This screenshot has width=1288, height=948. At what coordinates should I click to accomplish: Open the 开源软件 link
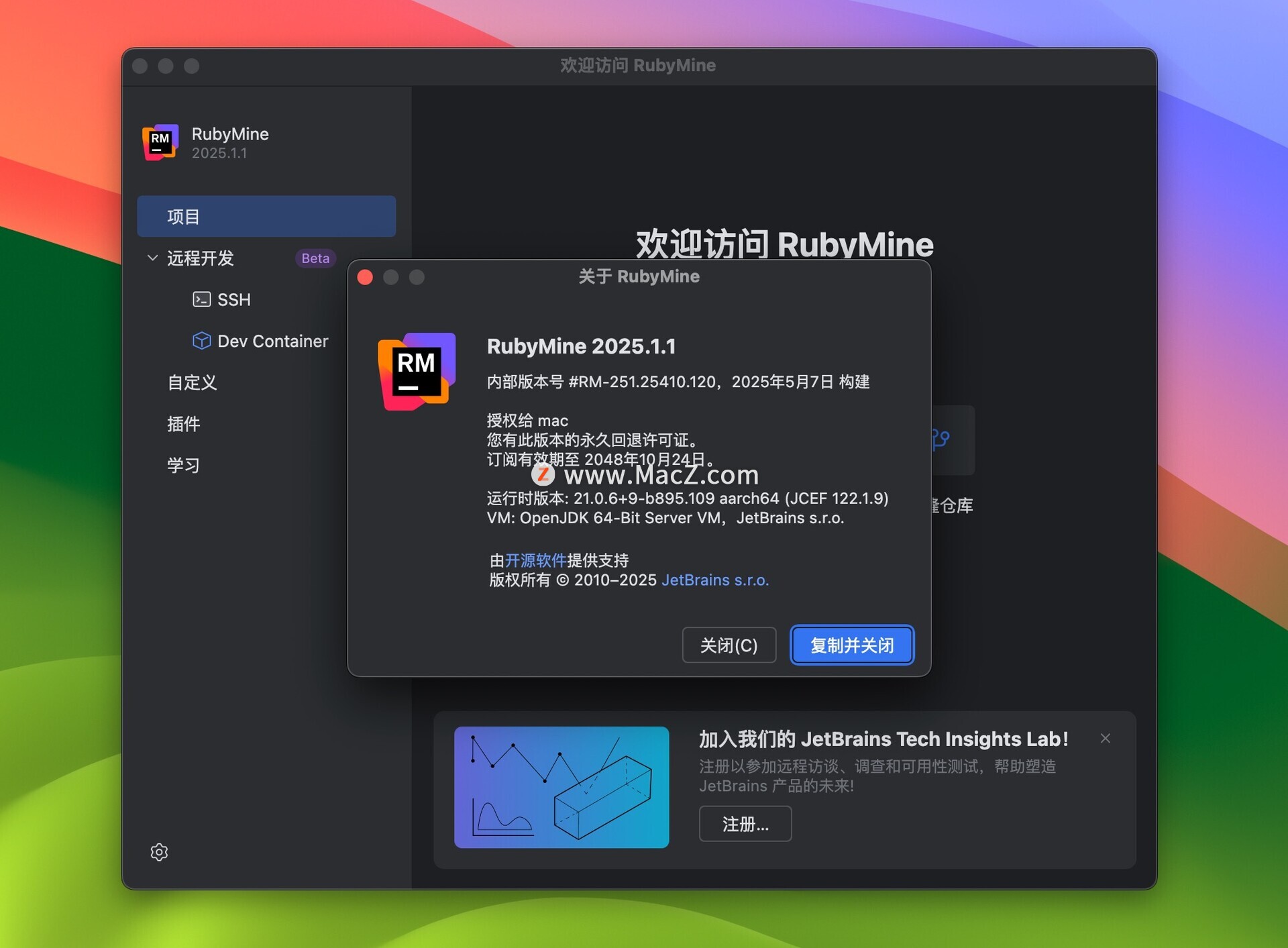[535, 560]
